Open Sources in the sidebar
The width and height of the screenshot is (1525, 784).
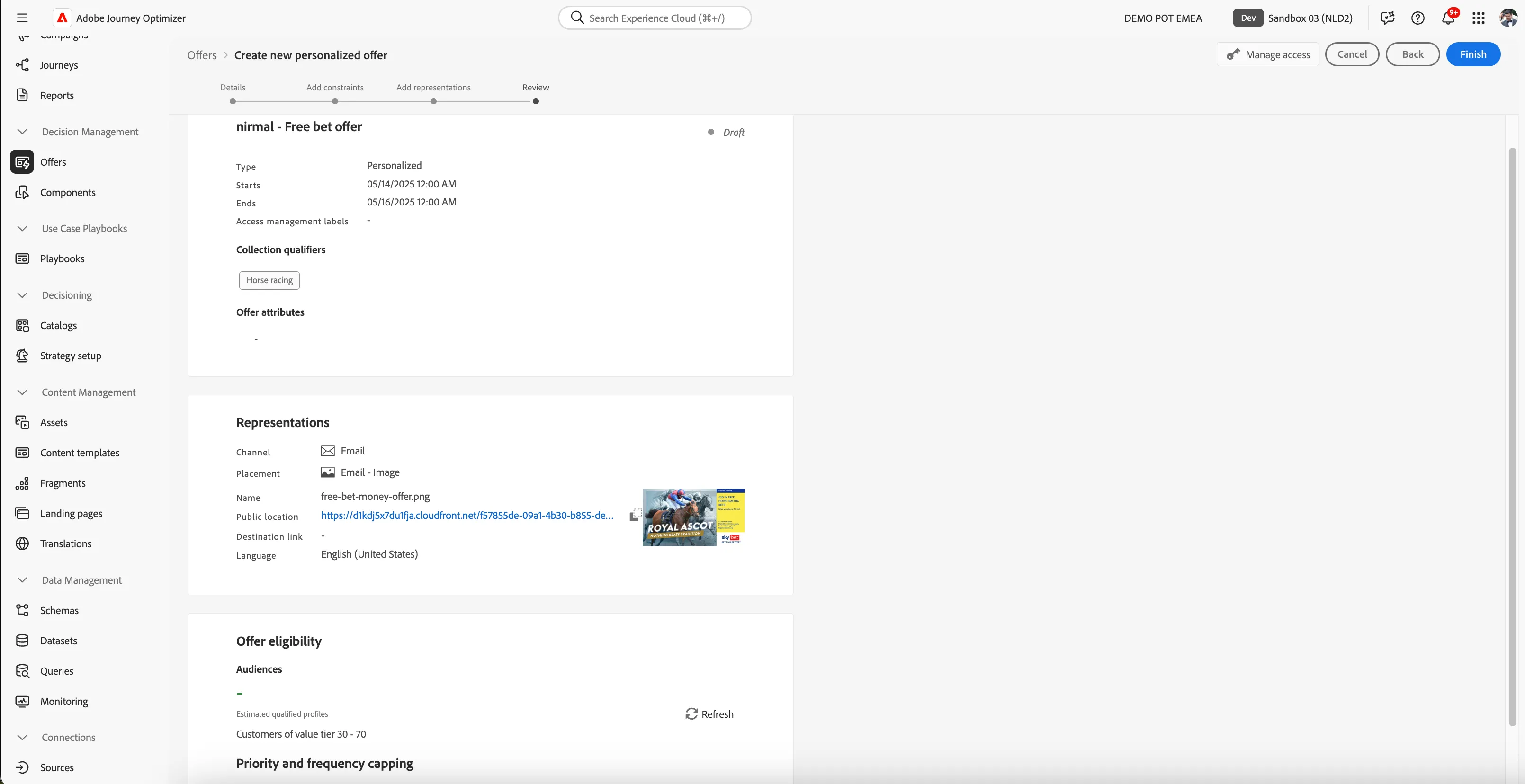tap(57, 767)
